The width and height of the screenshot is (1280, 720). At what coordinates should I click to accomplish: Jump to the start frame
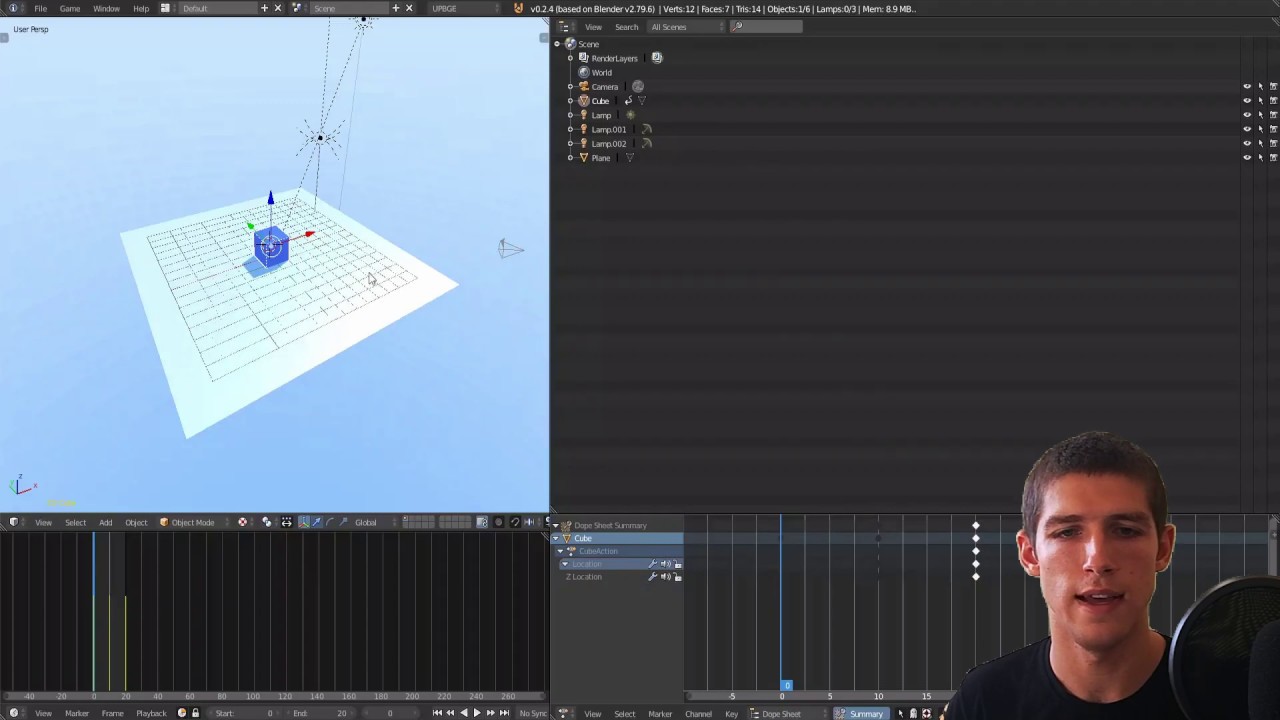[x=437, y=713]
